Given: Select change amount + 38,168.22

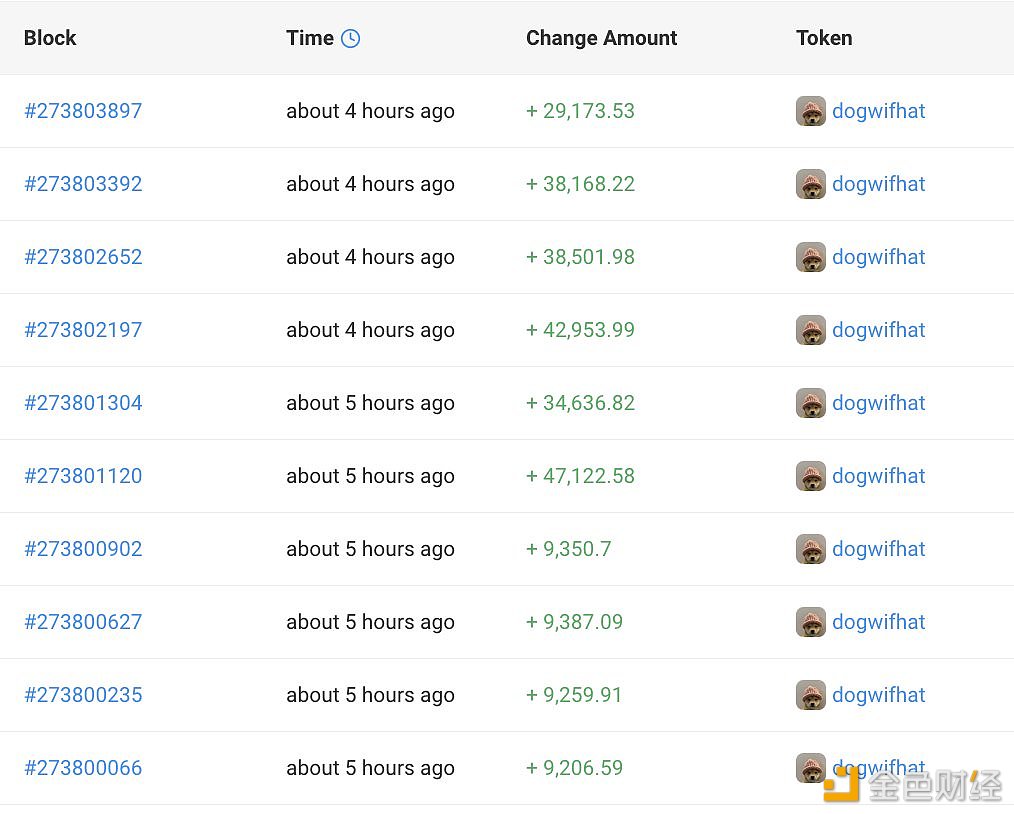Looking at the screenshot, I should (x=581, y=184).
